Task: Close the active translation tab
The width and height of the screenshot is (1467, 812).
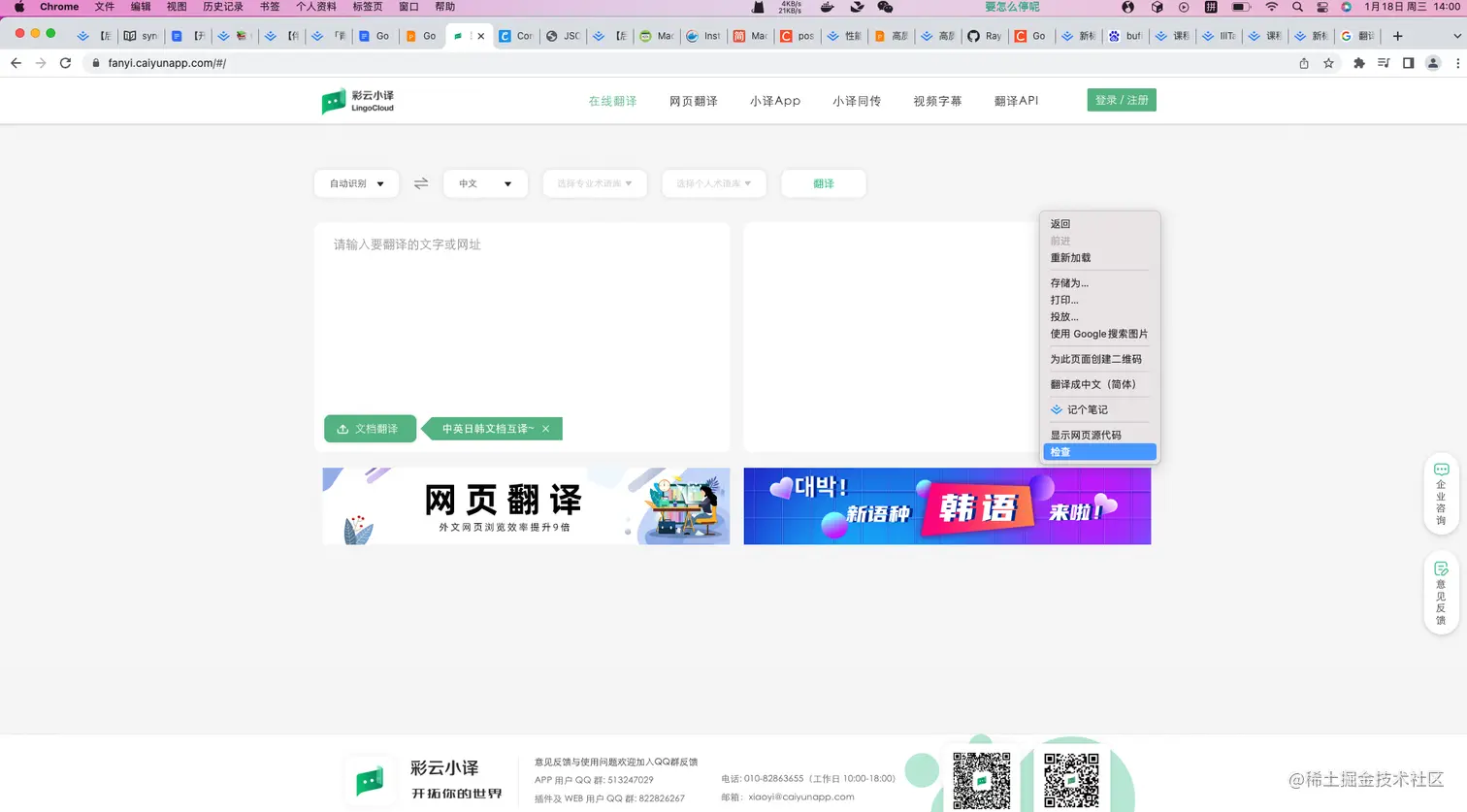Action: click(480, 36)
